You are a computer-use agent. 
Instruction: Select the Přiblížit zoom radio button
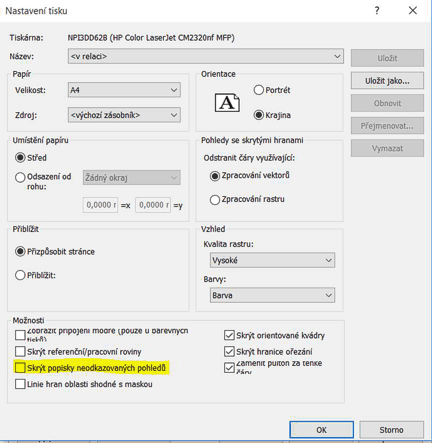click(20, 275)
